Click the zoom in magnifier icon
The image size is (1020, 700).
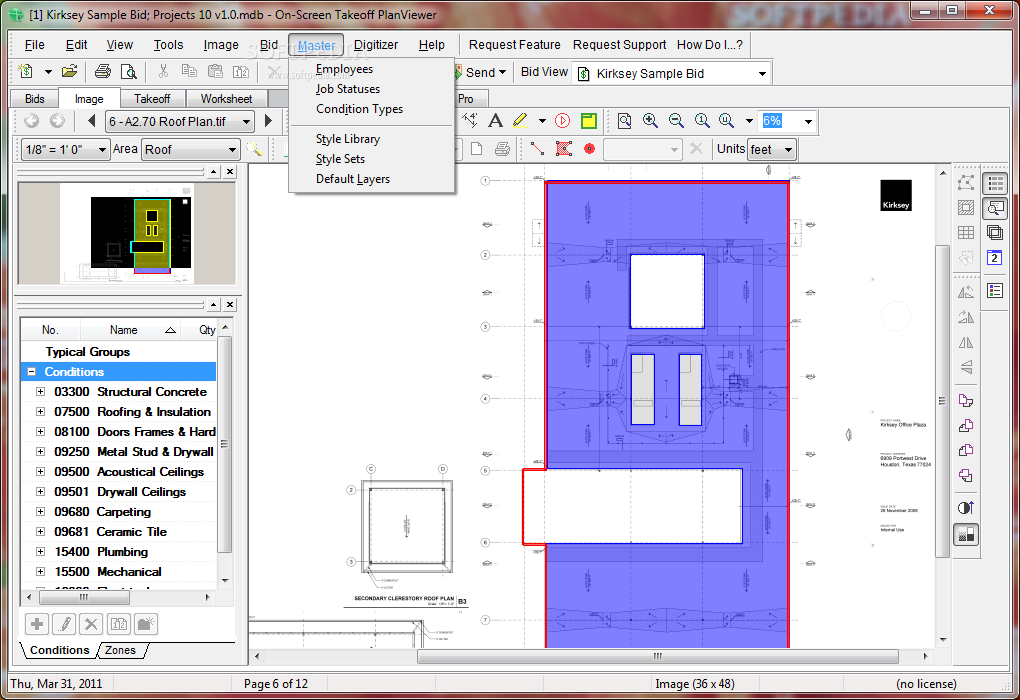pos(650,121)
